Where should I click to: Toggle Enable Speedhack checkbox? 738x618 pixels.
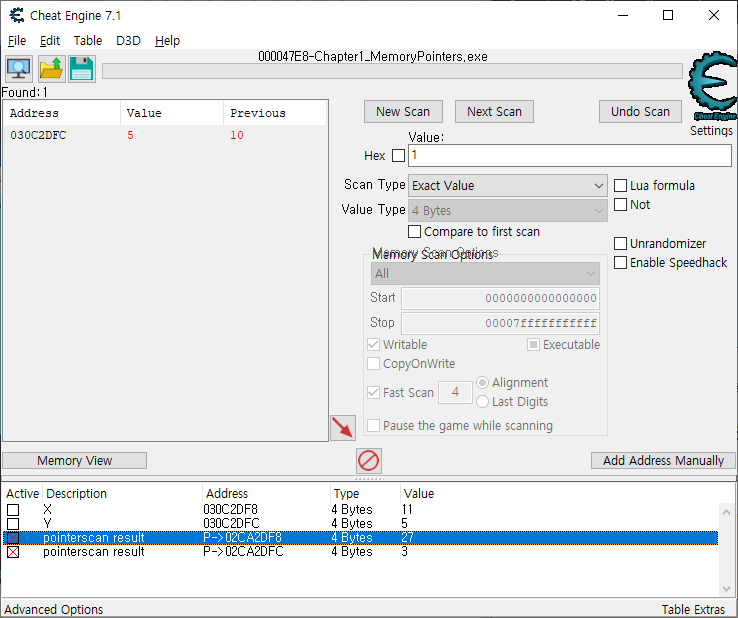pyautogui.click(x=620, y=263)
